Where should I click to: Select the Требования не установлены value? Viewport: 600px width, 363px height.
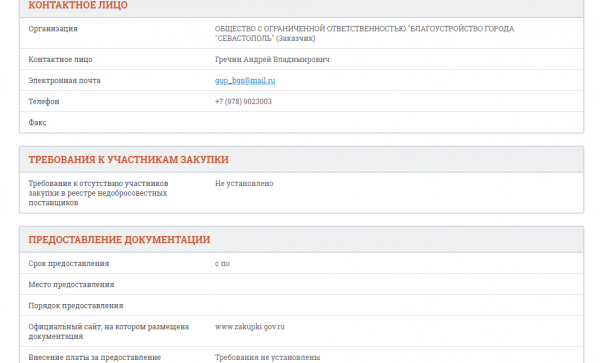tap(267, 357)
